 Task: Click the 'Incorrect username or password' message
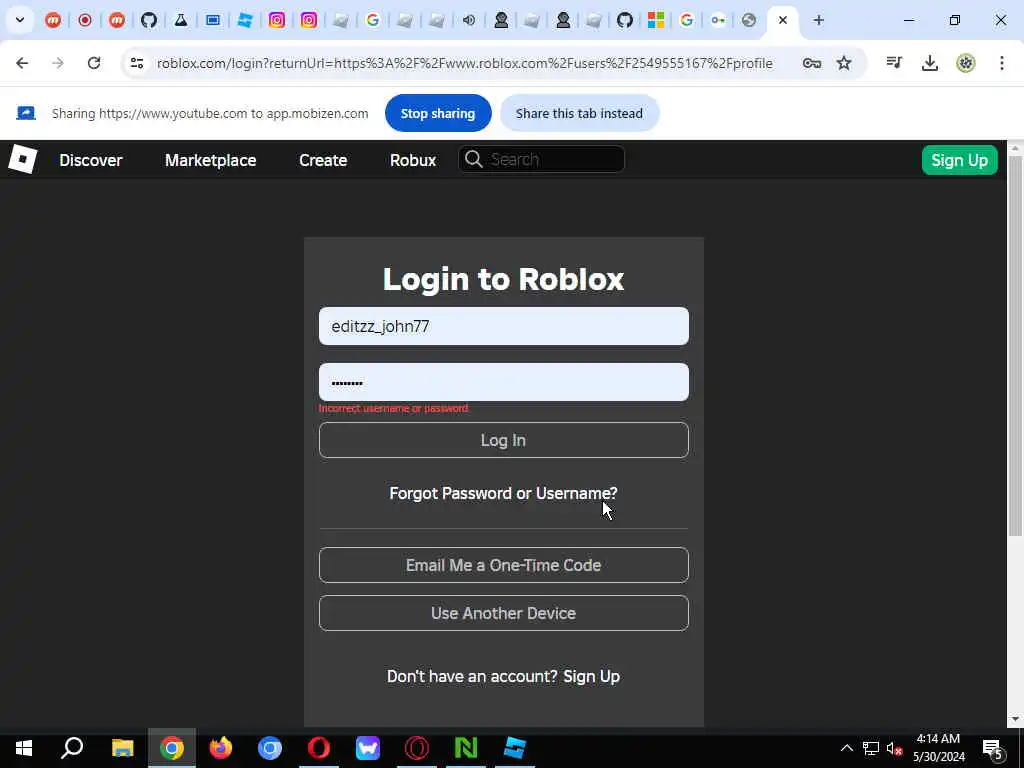tap(394, 408)
